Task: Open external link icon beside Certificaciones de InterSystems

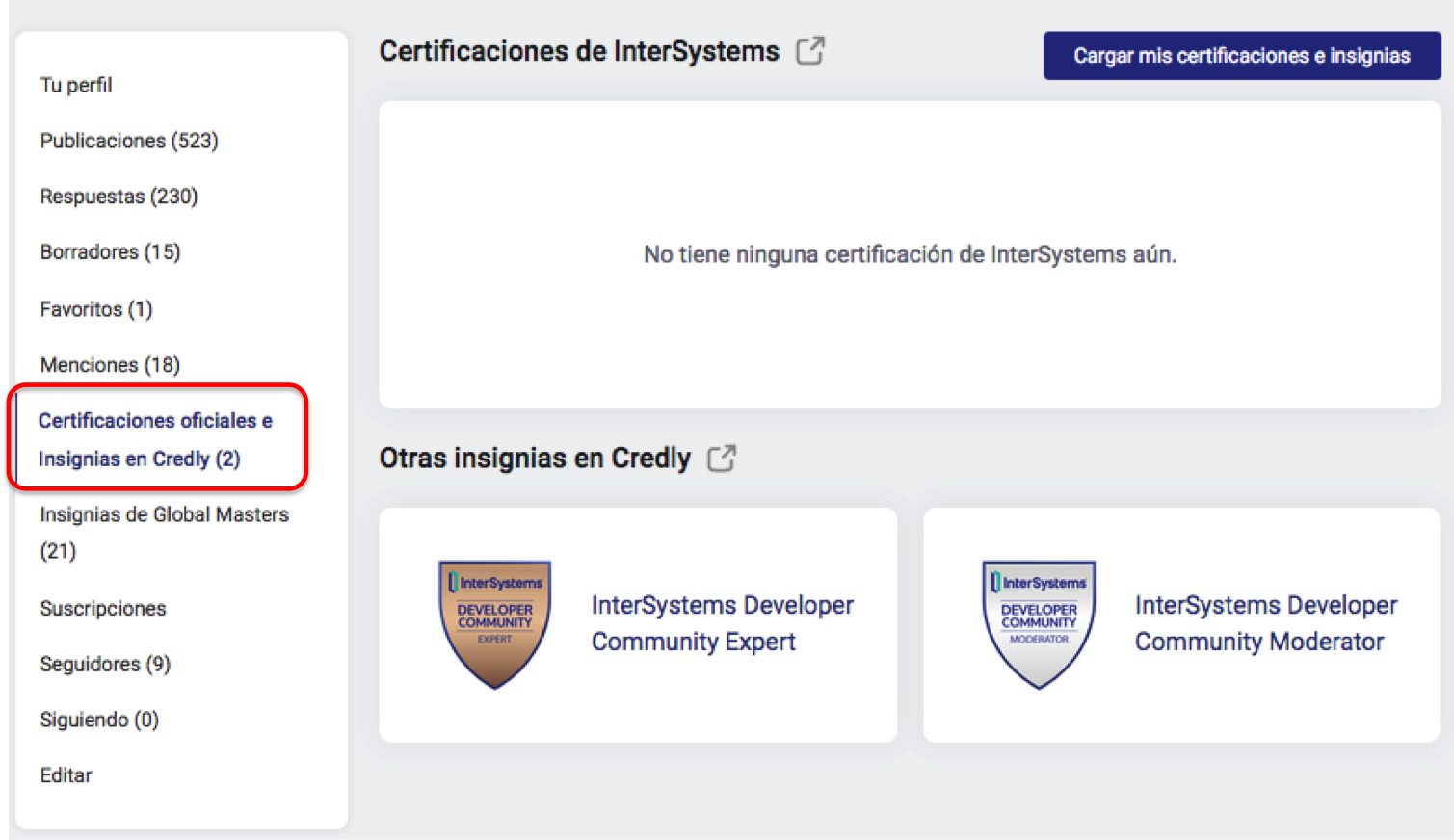Action: (810, 51)
